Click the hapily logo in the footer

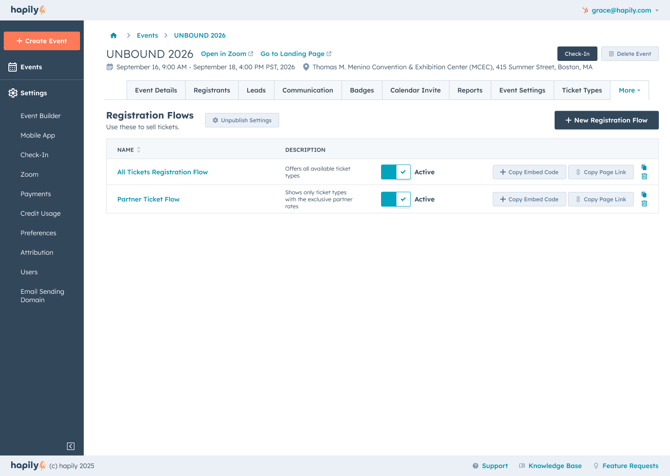pos(28,465)
